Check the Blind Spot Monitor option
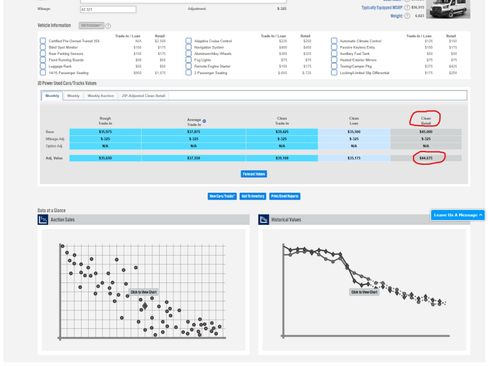 coord(43,47)
